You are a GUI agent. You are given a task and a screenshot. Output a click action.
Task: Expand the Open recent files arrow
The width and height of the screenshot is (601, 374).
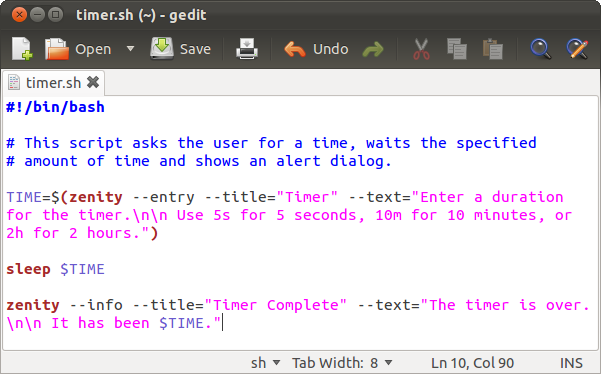click(130, 49)
